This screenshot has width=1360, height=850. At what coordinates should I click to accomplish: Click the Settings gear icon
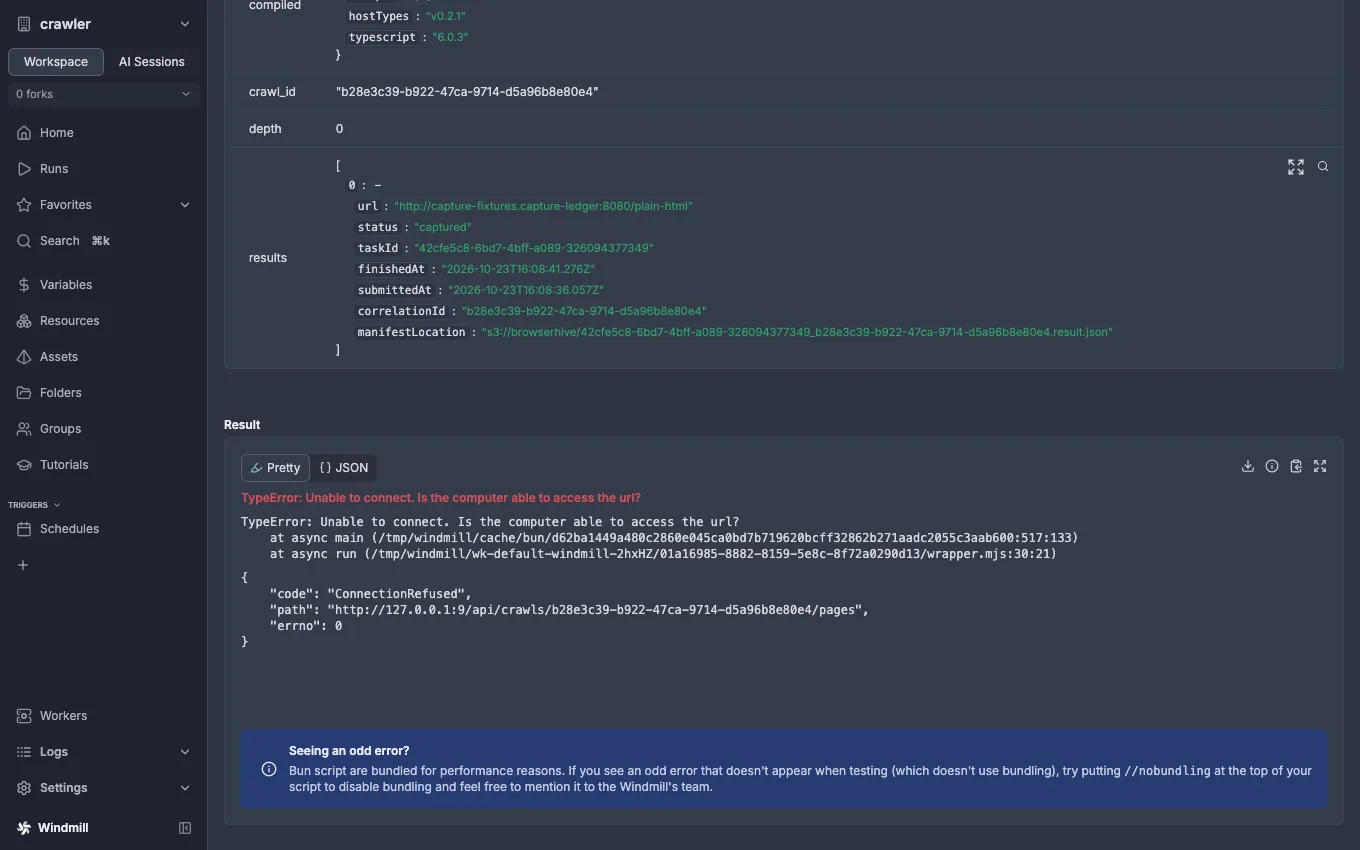tap(25, 788)
